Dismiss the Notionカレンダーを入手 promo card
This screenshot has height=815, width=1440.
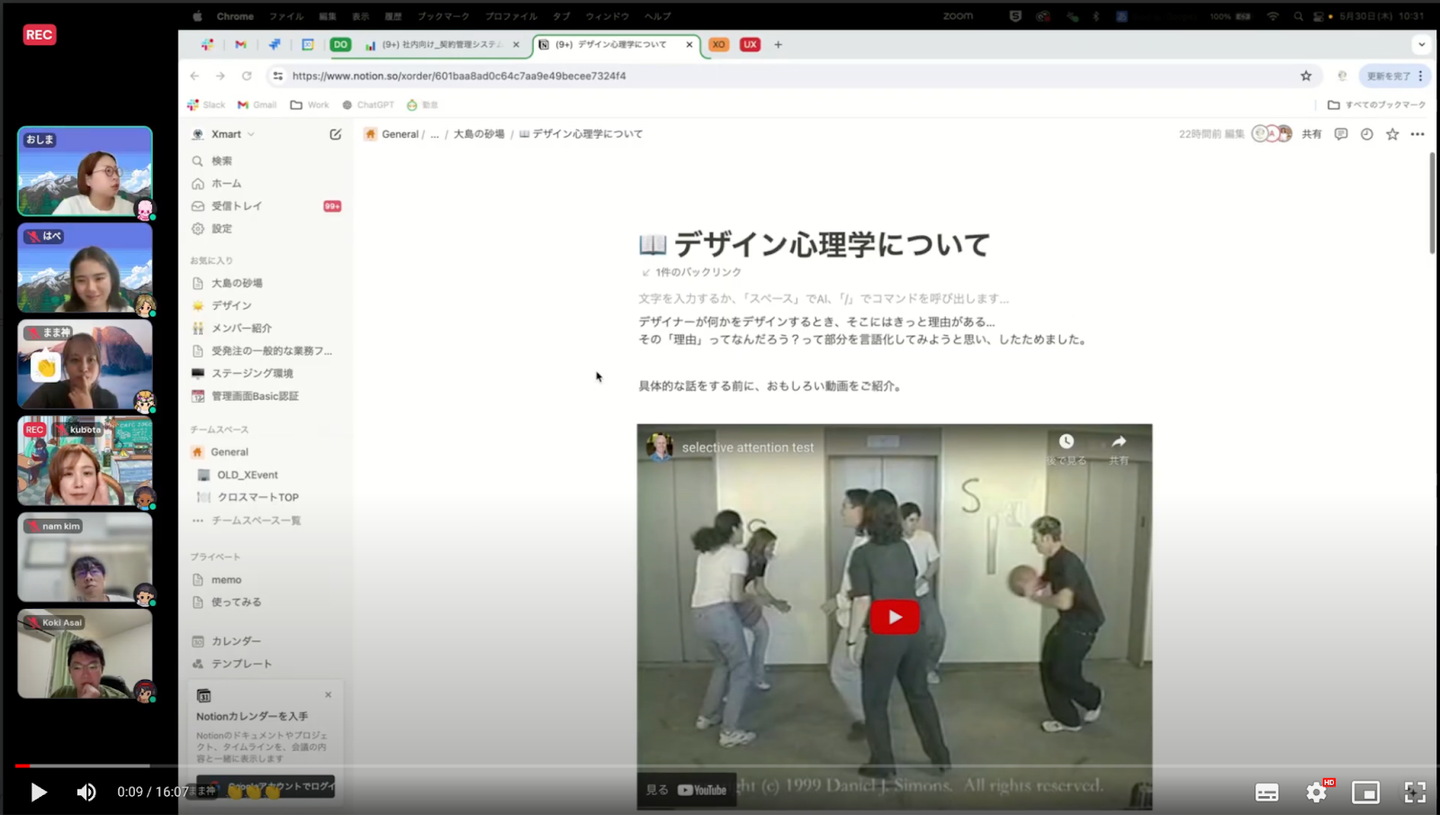click(x=328, y=694)
